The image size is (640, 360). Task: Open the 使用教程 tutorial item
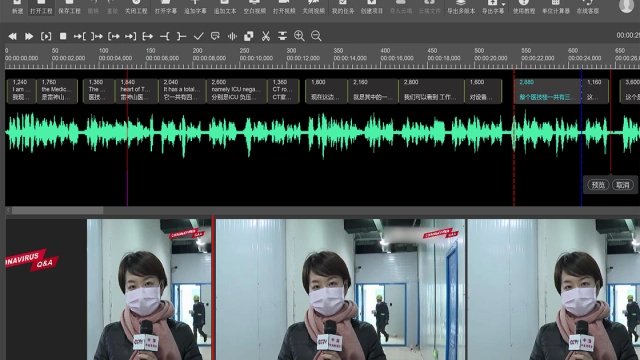pos(524,8)
